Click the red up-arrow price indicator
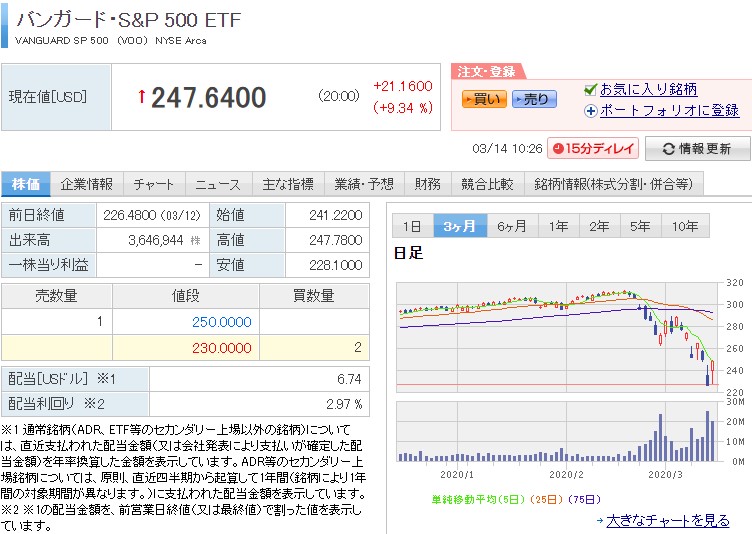752x534 pixels. point(141,96)
